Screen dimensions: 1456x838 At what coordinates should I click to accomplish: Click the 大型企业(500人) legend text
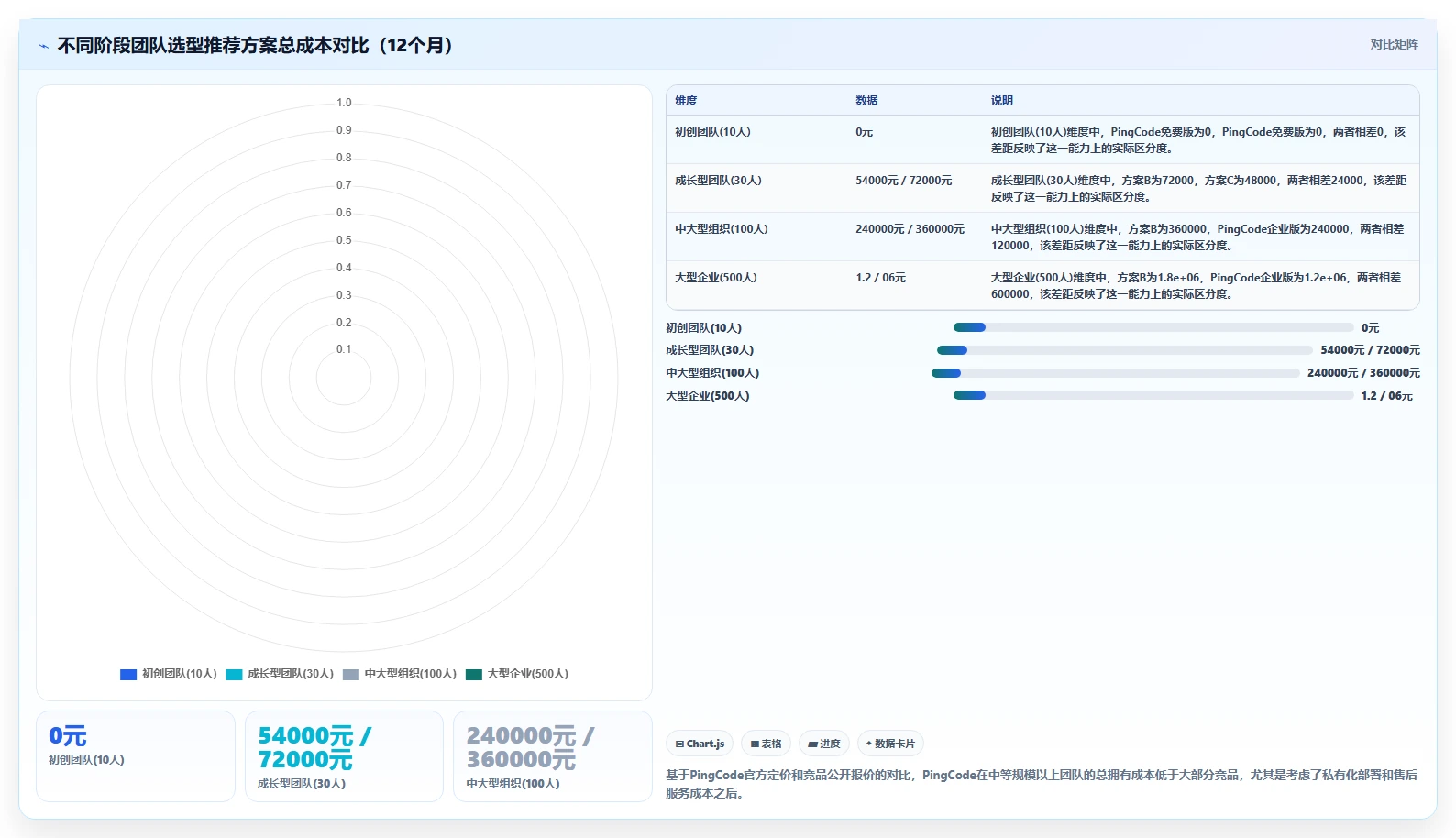point(528,674)
